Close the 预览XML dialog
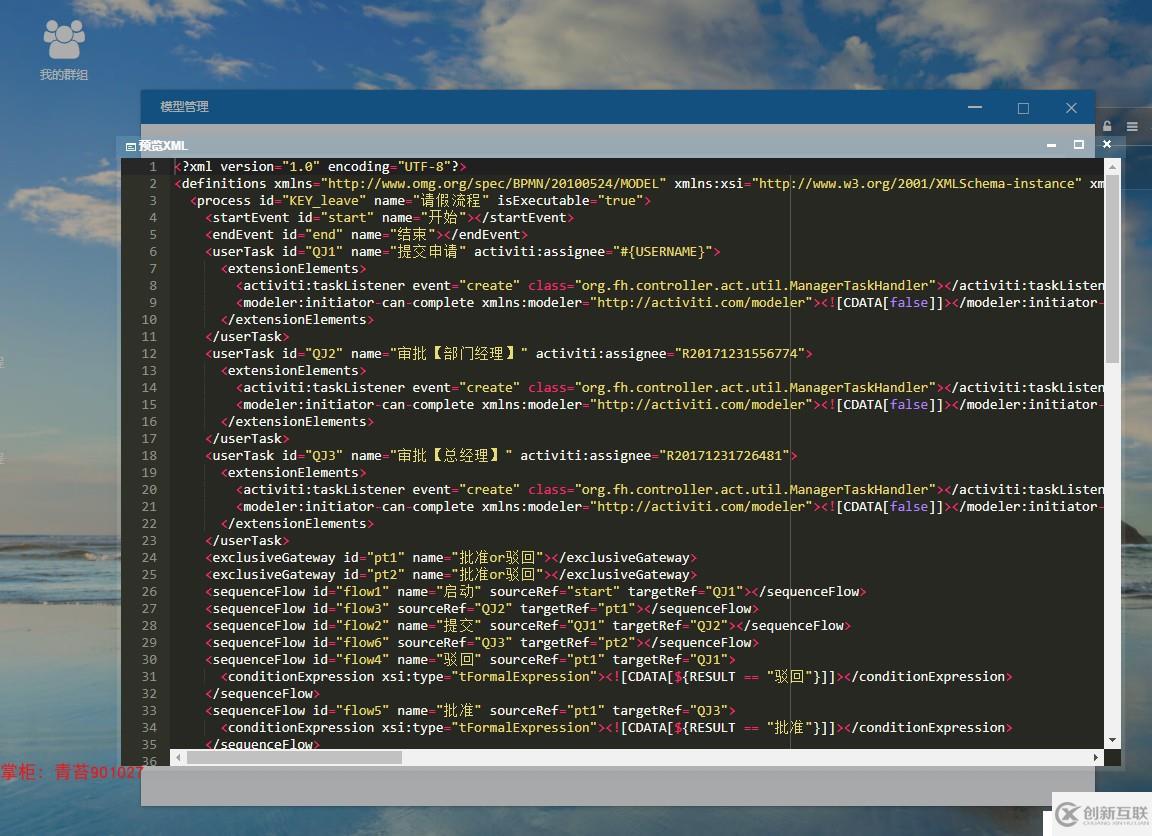 1107,145
